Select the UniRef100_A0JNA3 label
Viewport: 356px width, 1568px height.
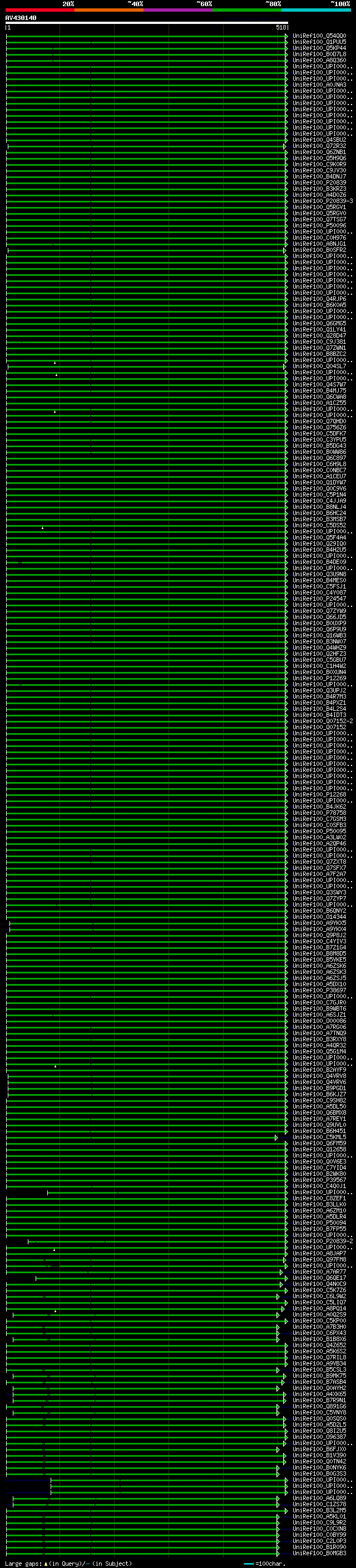coord(319,85)
